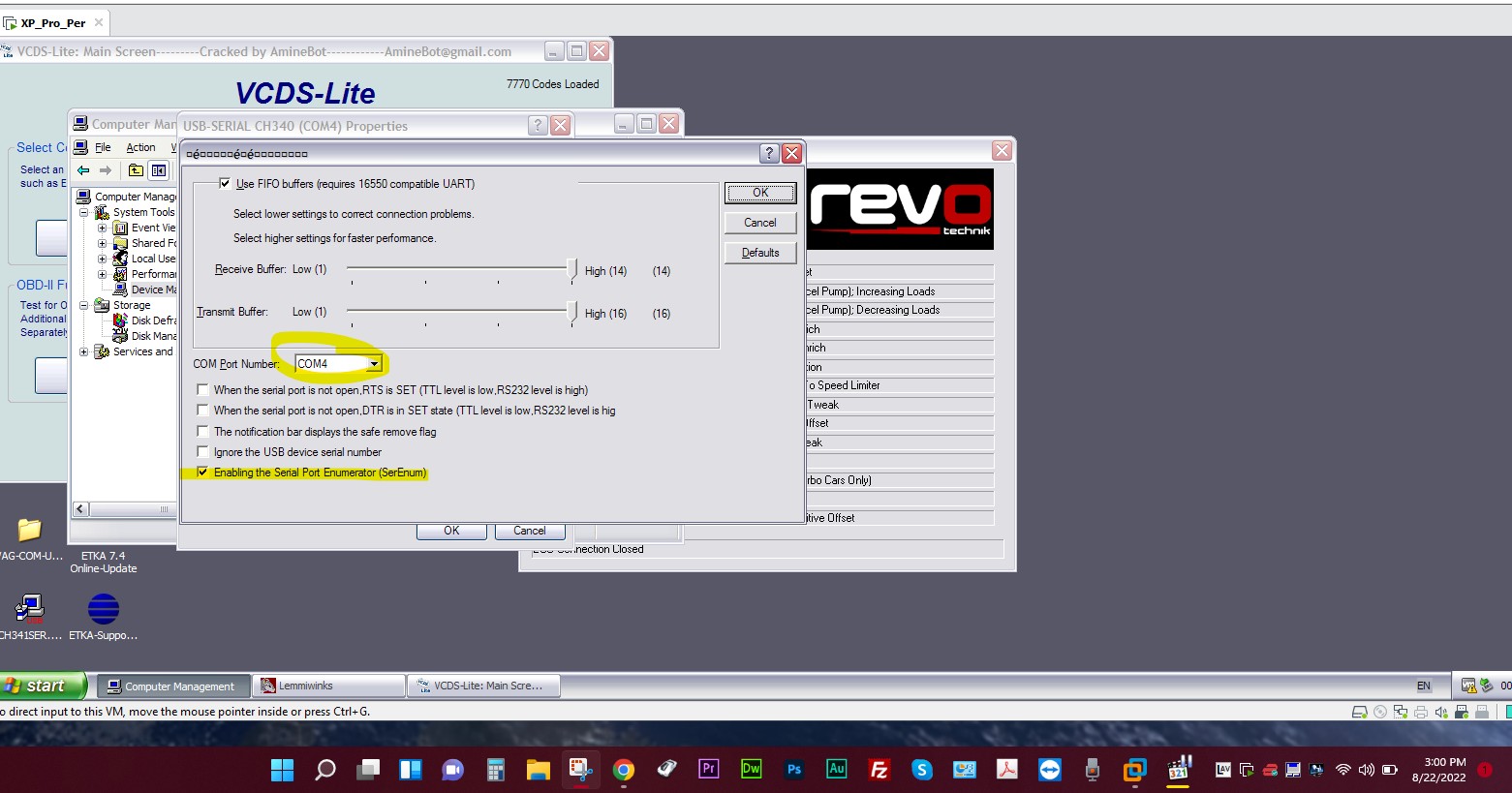Launch Adobe Audition from taskbar
The width and height of the screenshot is (1512, 793).
[837, 769]
